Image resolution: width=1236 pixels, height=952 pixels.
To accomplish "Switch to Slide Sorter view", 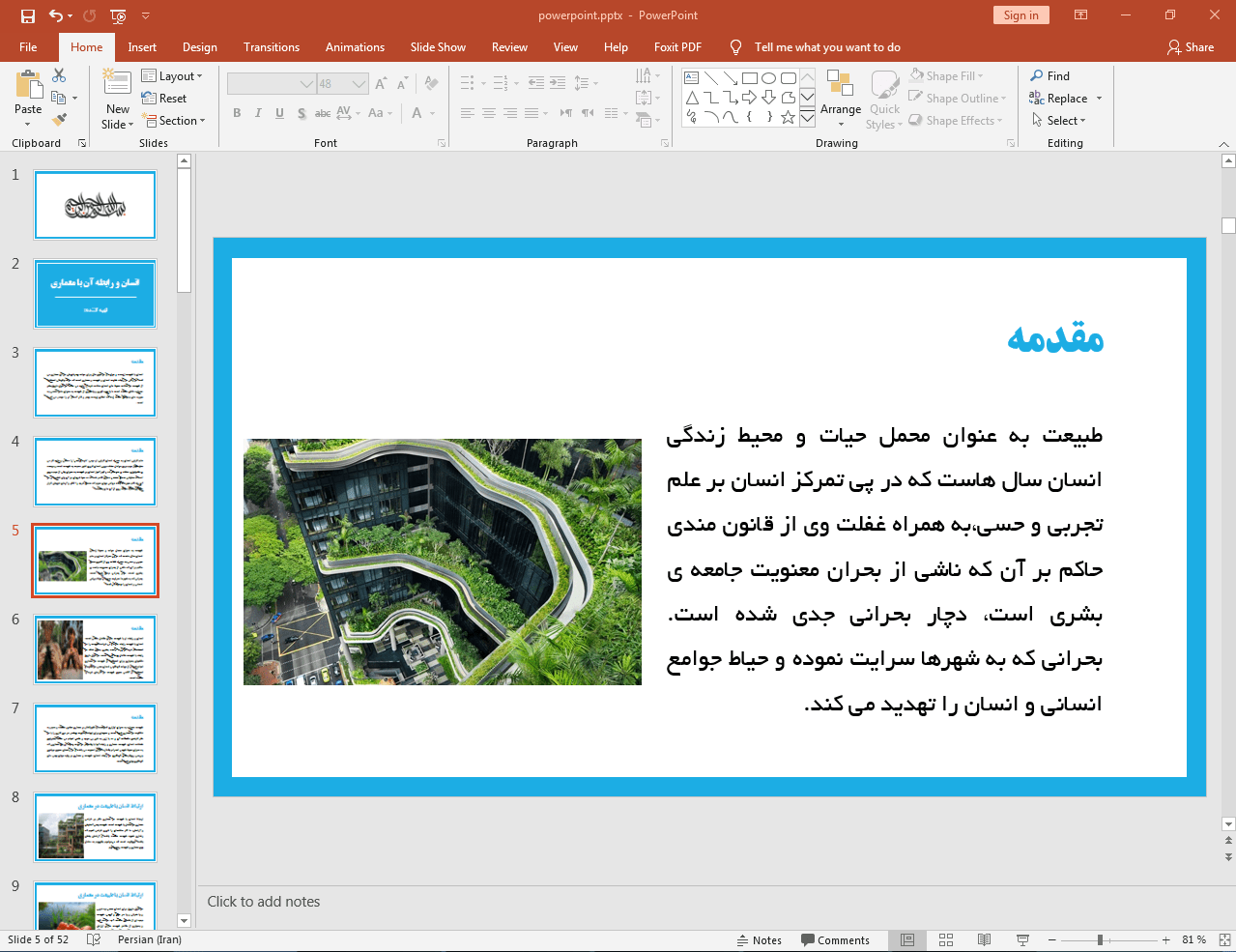I will point(946,939).
